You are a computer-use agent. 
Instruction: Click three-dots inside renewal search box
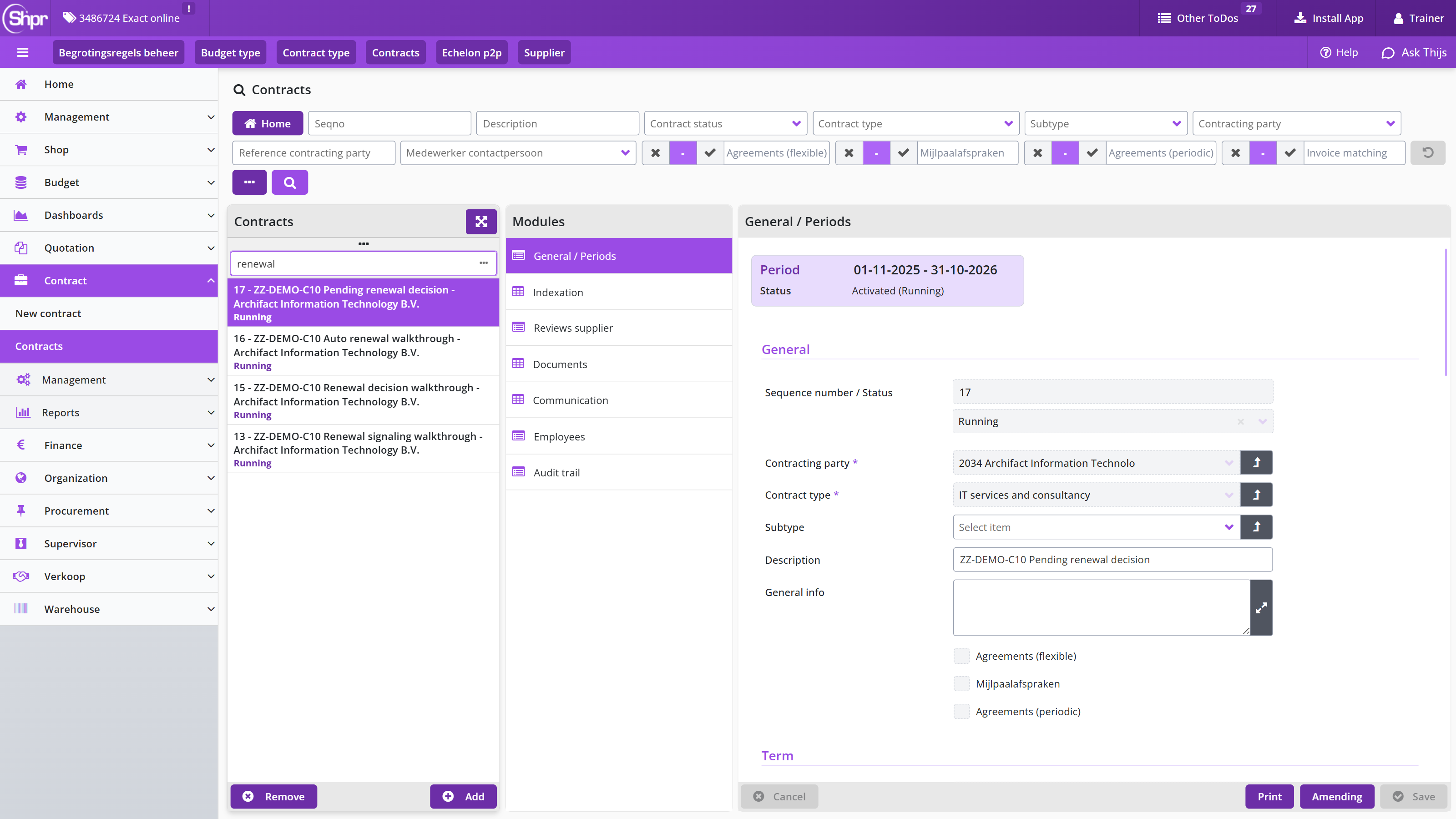(x=483, y=263)
